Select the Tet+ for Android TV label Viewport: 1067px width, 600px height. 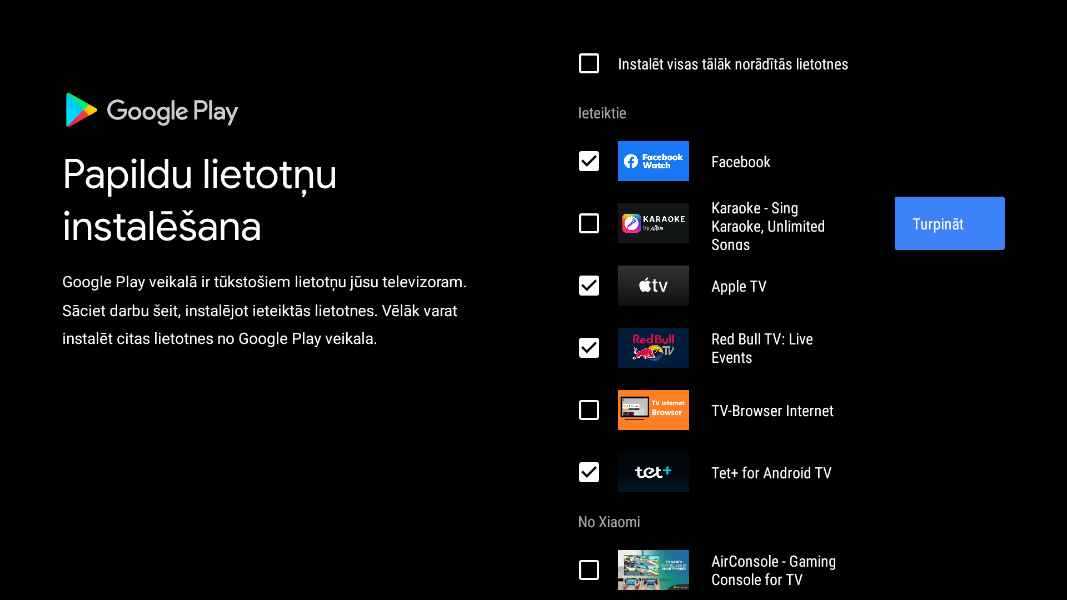pos(771,473)
